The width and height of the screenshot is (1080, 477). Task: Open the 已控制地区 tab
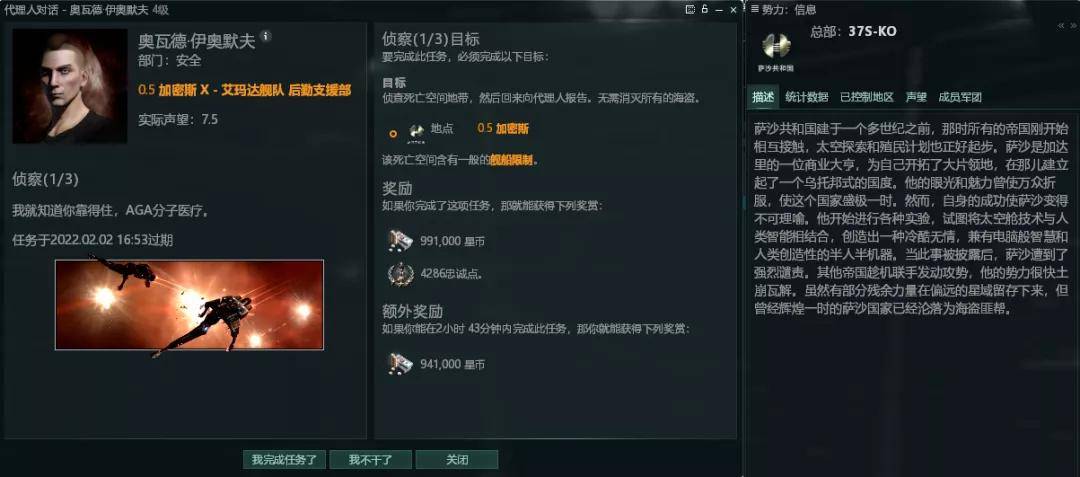(x=866, y=98)
